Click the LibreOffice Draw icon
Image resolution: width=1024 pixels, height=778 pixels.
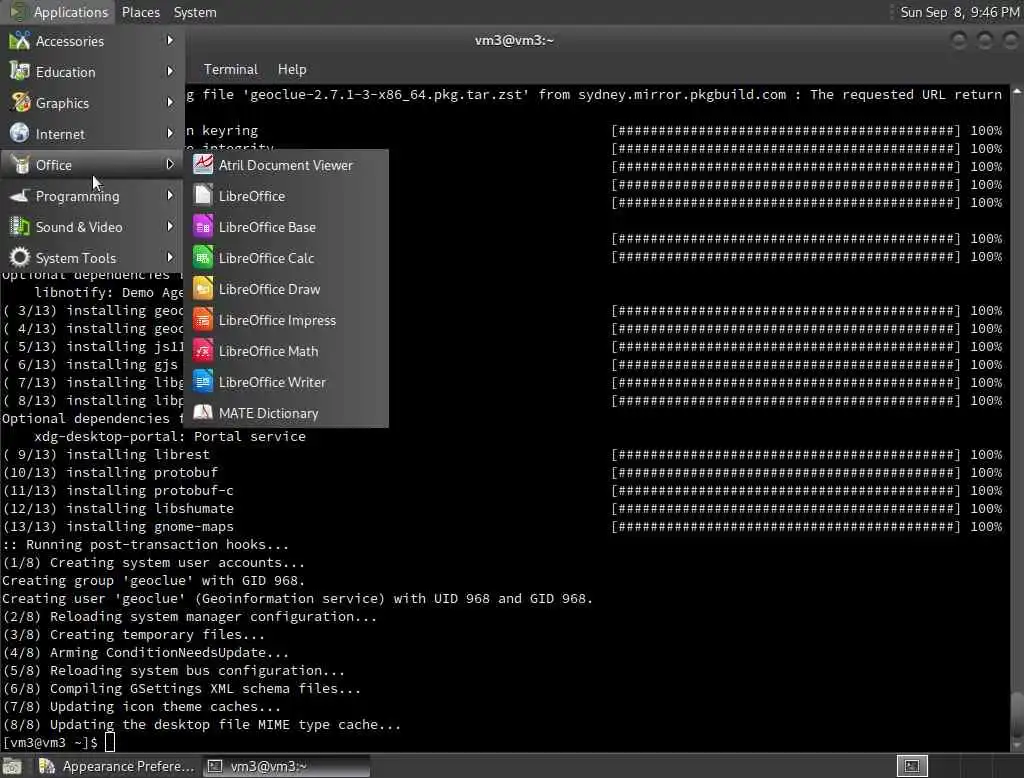tap(203, 289)
